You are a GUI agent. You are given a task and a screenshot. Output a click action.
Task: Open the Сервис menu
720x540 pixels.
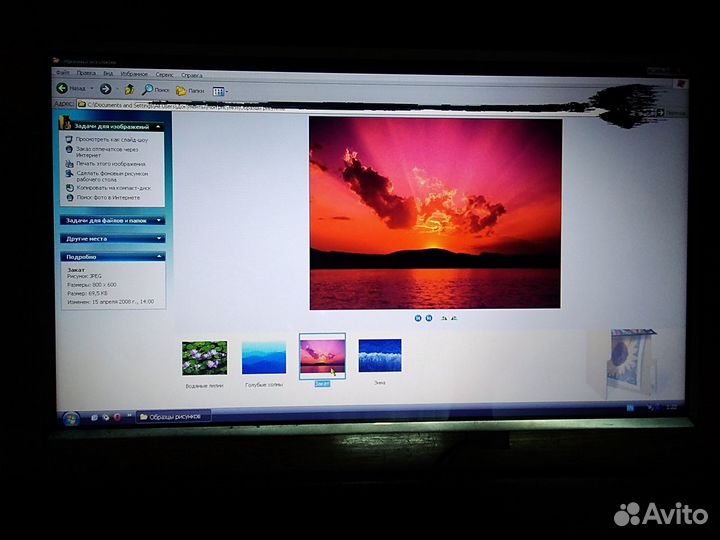[x=164, y=74]
